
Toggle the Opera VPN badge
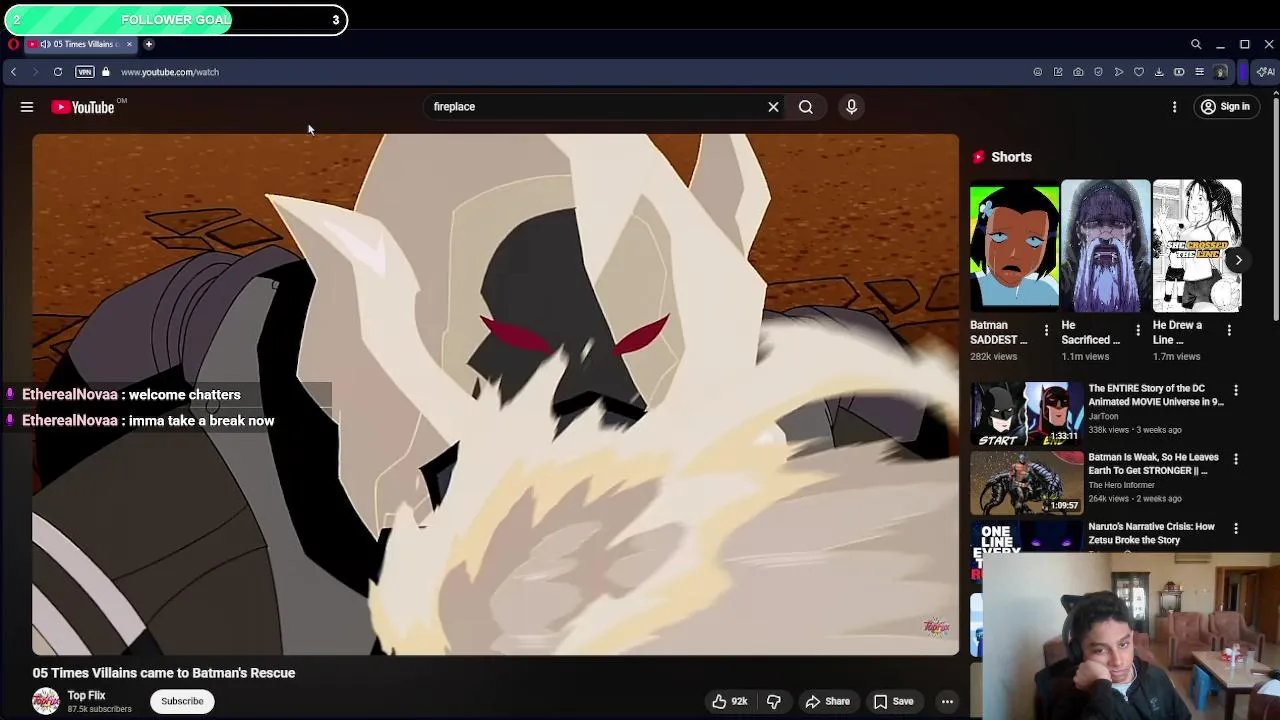pos(85,72)
